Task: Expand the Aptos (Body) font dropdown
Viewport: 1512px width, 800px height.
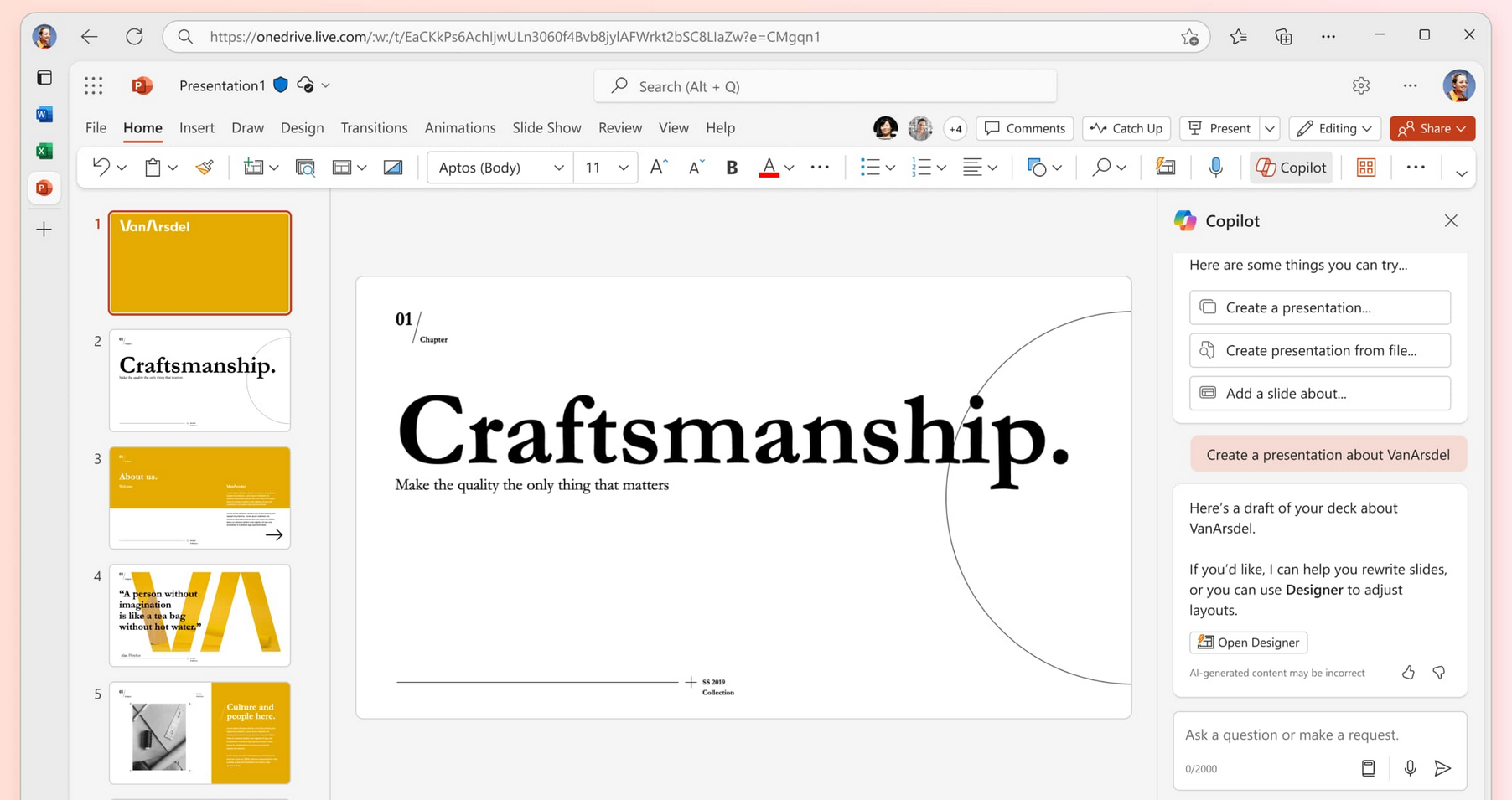Action: [x=558, y=168]
